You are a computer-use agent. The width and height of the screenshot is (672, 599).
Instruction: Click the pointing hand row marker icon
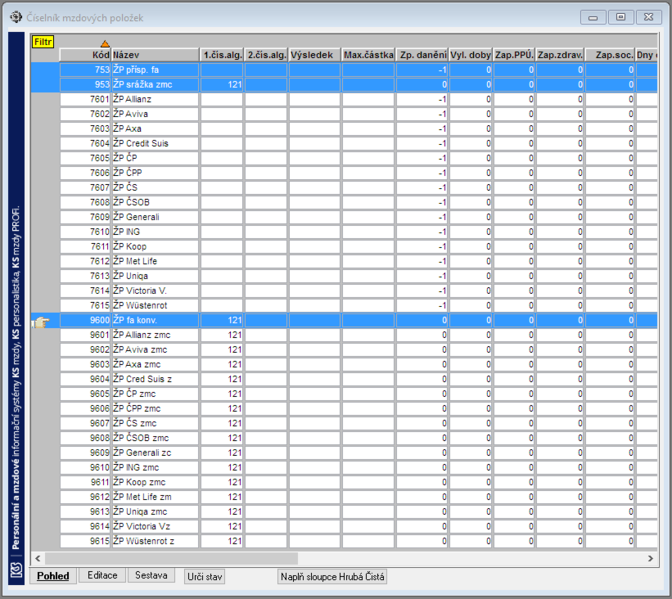point(42,322)
